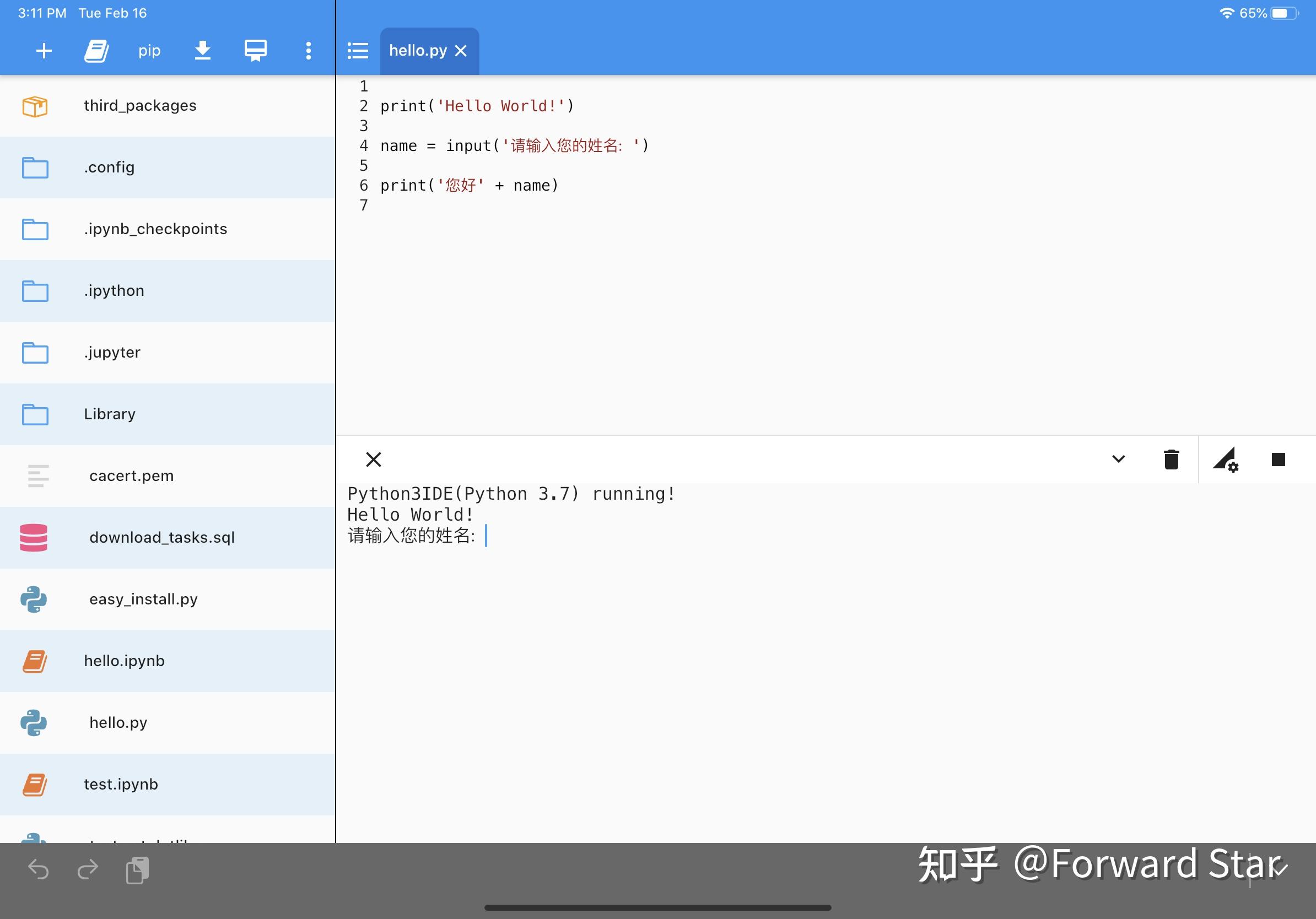The width and height of the screenshot is (1316, 919).
Task: Check Wi-Fi status icon in status bar
Action: pos(1227,13)
